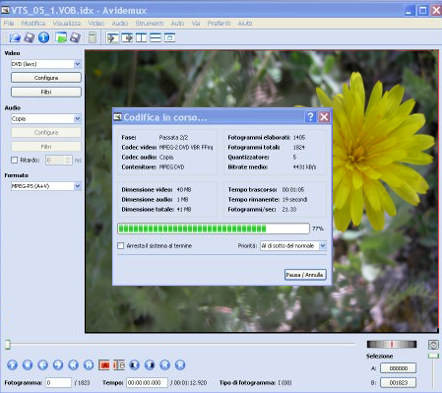Click the green encoding progress bar
The height and width of the screenshot is (393, 442).
[213, 228]
